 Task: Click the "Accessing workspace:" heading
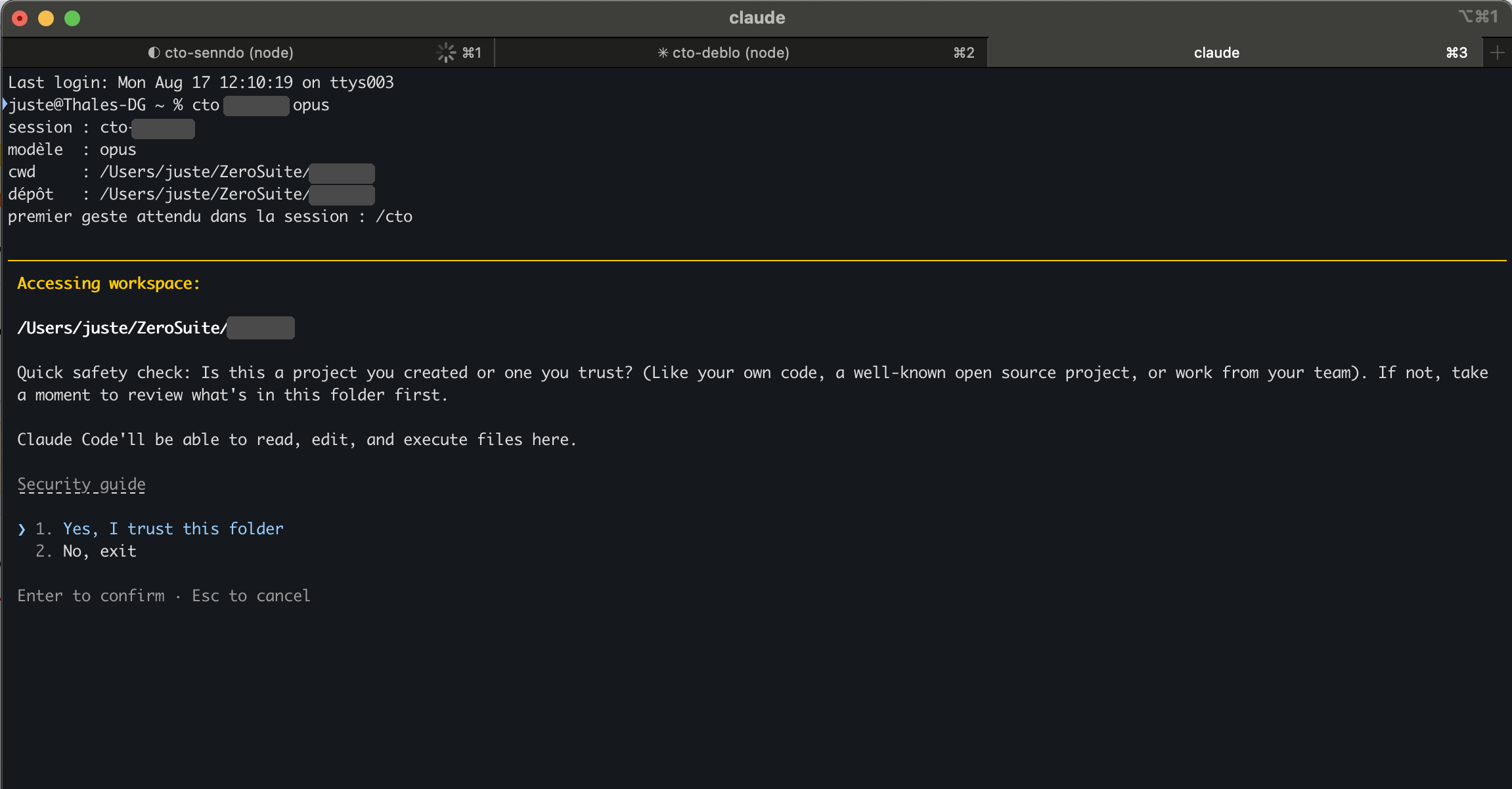(108, 284)
